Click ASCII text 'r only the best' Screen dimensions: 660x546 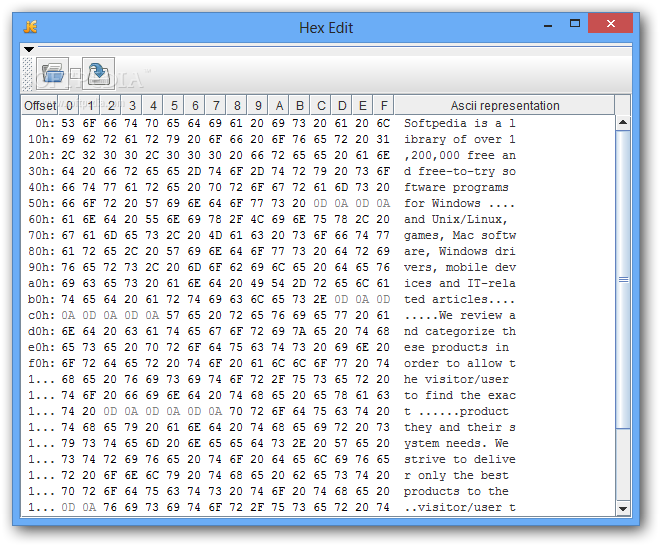click(456, 475)
